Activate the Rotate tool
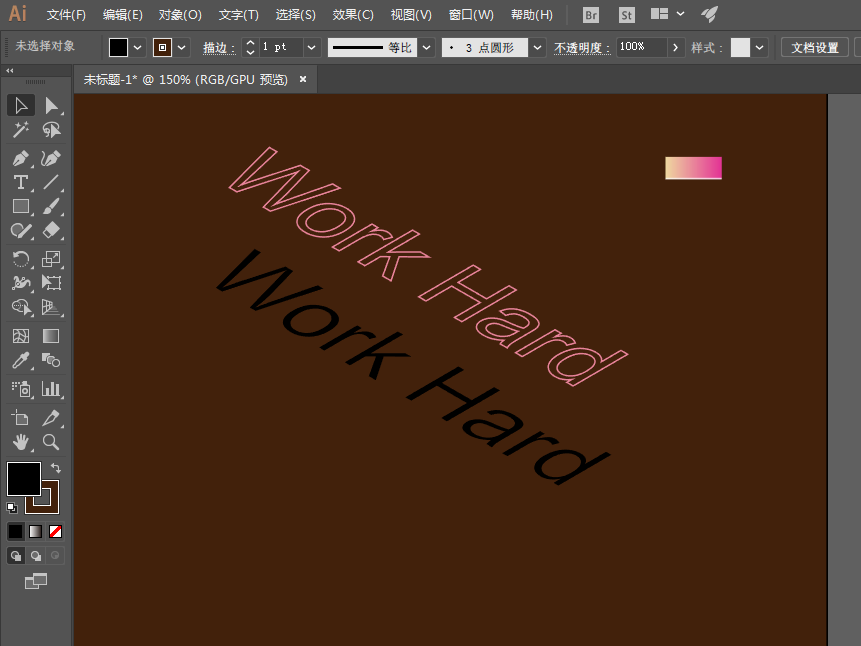The width and height of the screenshot is (861, 646). (x=21, y=259)
